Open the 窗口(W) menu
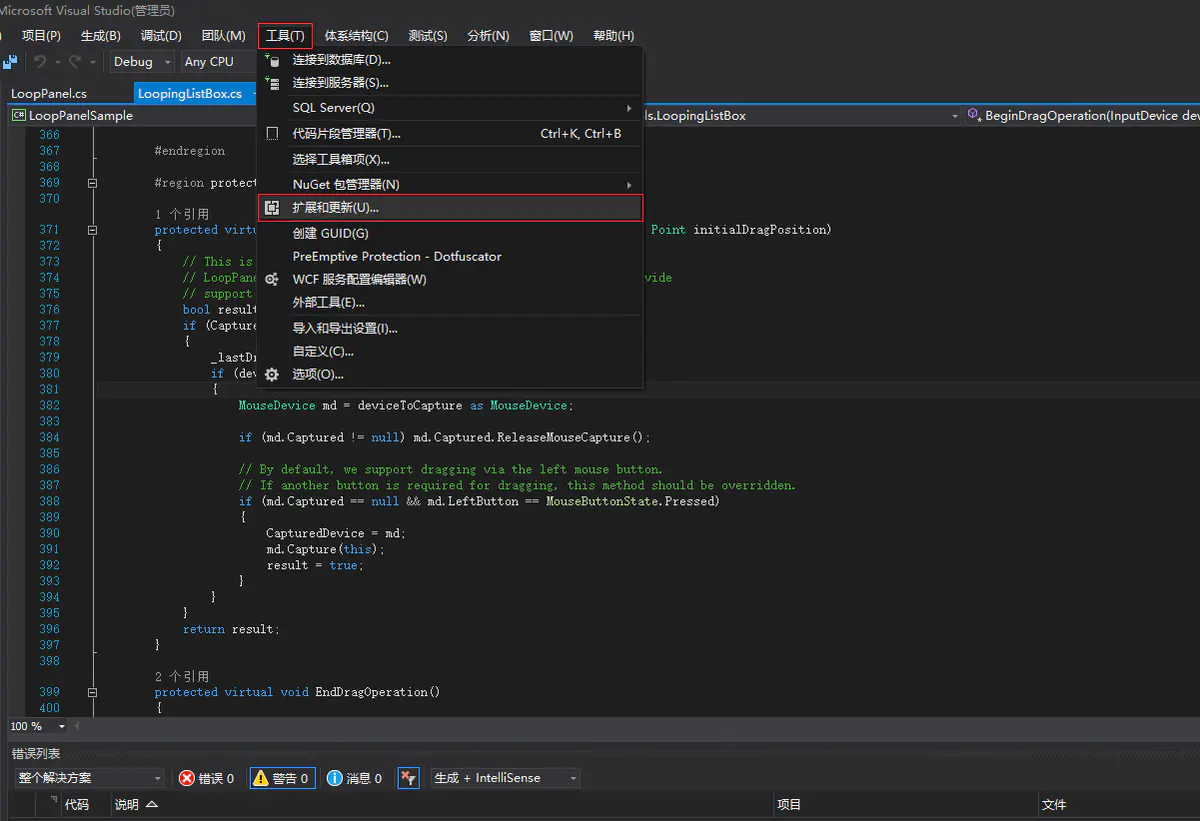This screenshot has width=1200, height=821. [551, 36]
